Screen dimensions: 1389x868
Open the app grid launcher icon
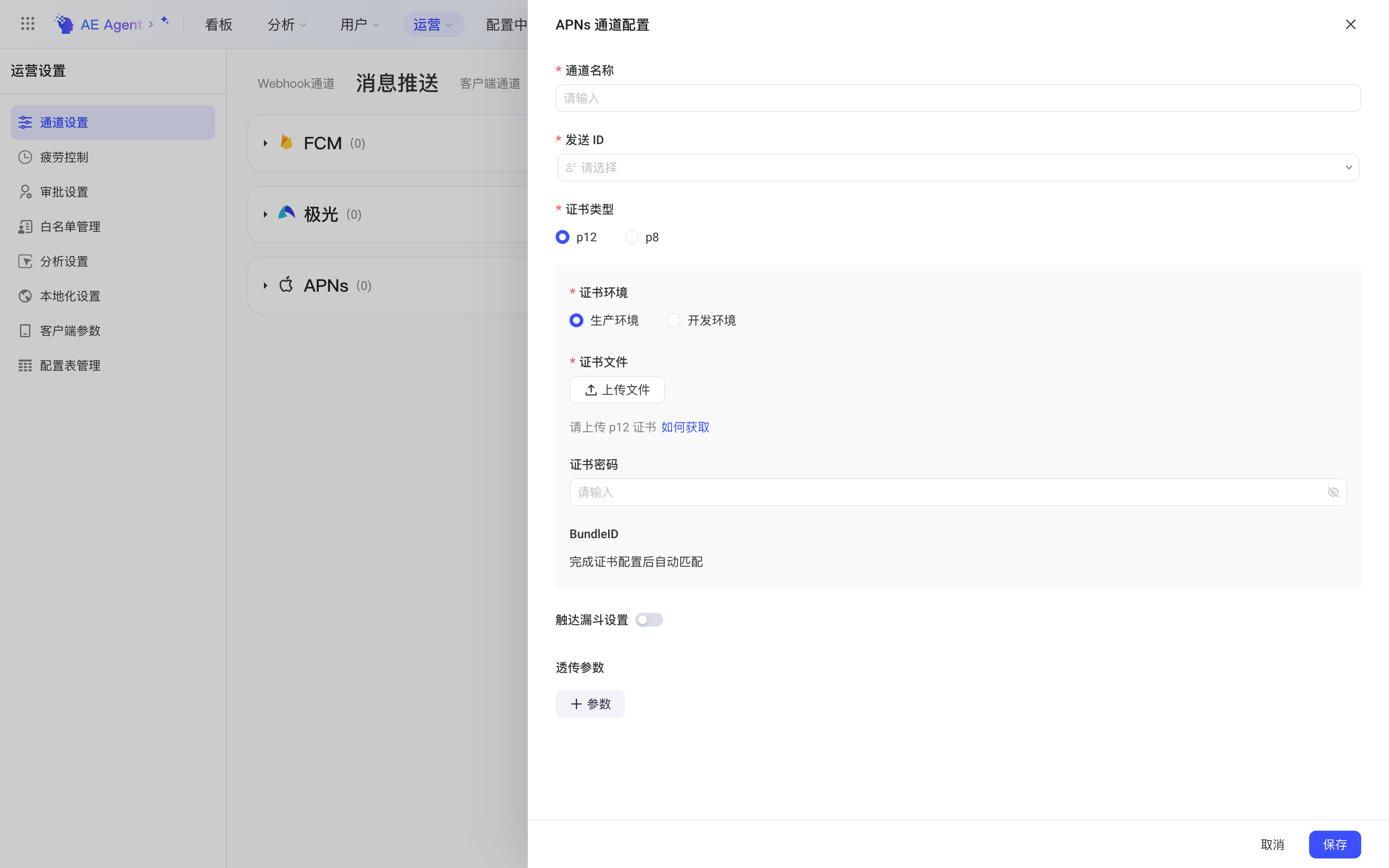point(27,23)
